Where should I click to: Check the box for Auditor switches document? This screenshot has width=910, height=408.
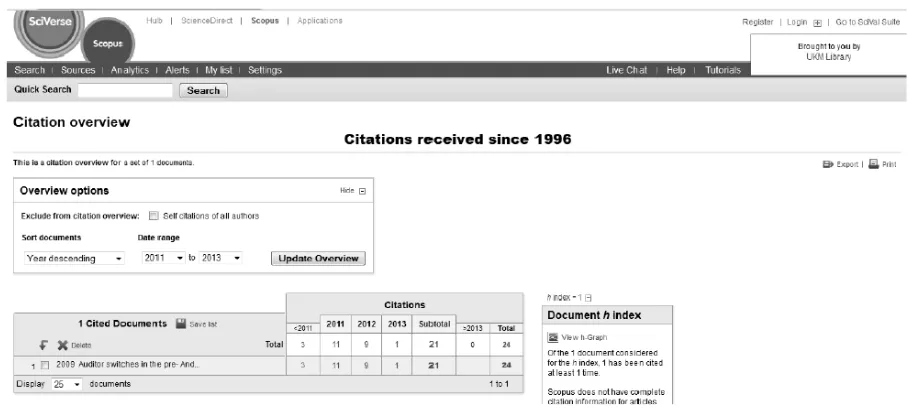click(45, 365)
